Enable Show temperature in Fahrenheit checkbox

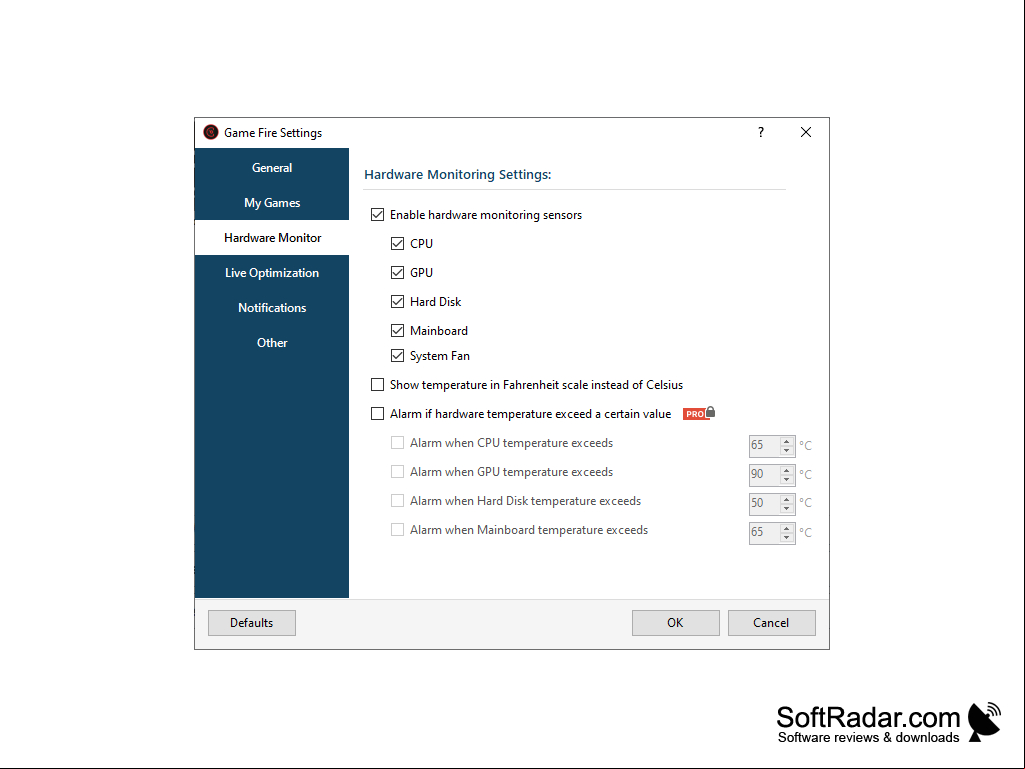click(377, 384)
